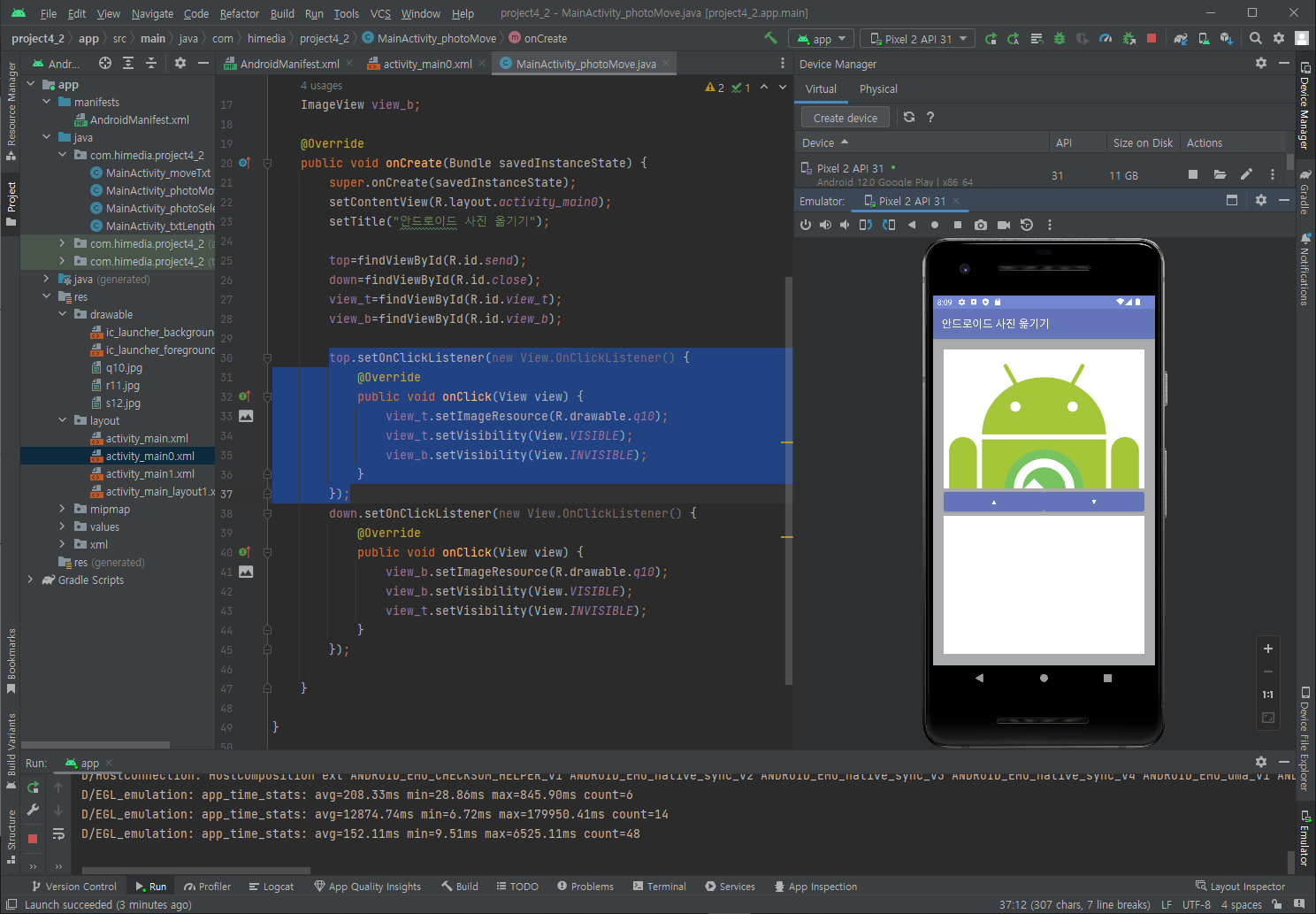Collapse the drawable folder
The height and width of the screenshot is (914, 1316).
pos(63,314)
